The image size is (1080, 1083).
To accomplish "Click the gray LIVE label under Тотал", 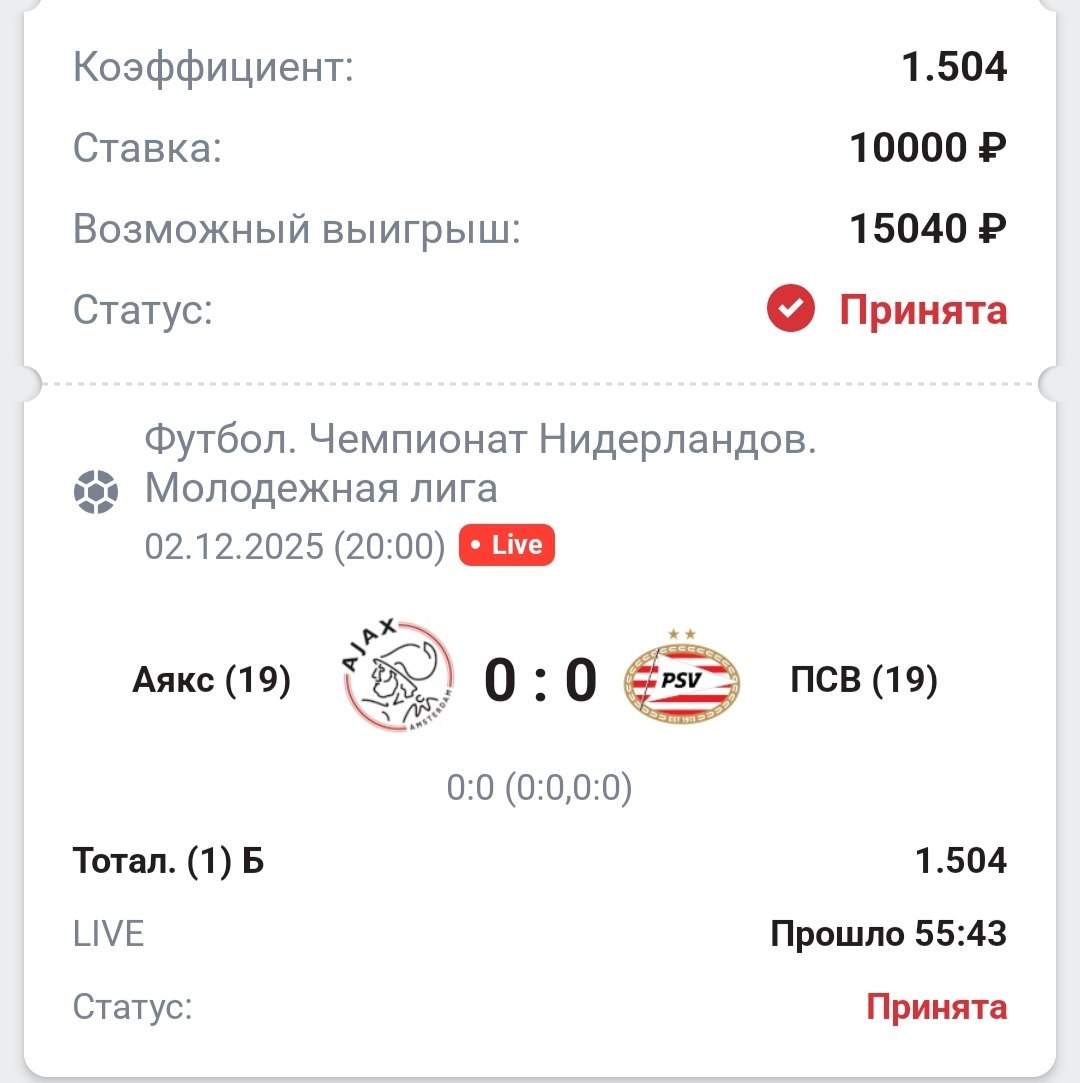I will pyautogui.click(x=109, y=934).
